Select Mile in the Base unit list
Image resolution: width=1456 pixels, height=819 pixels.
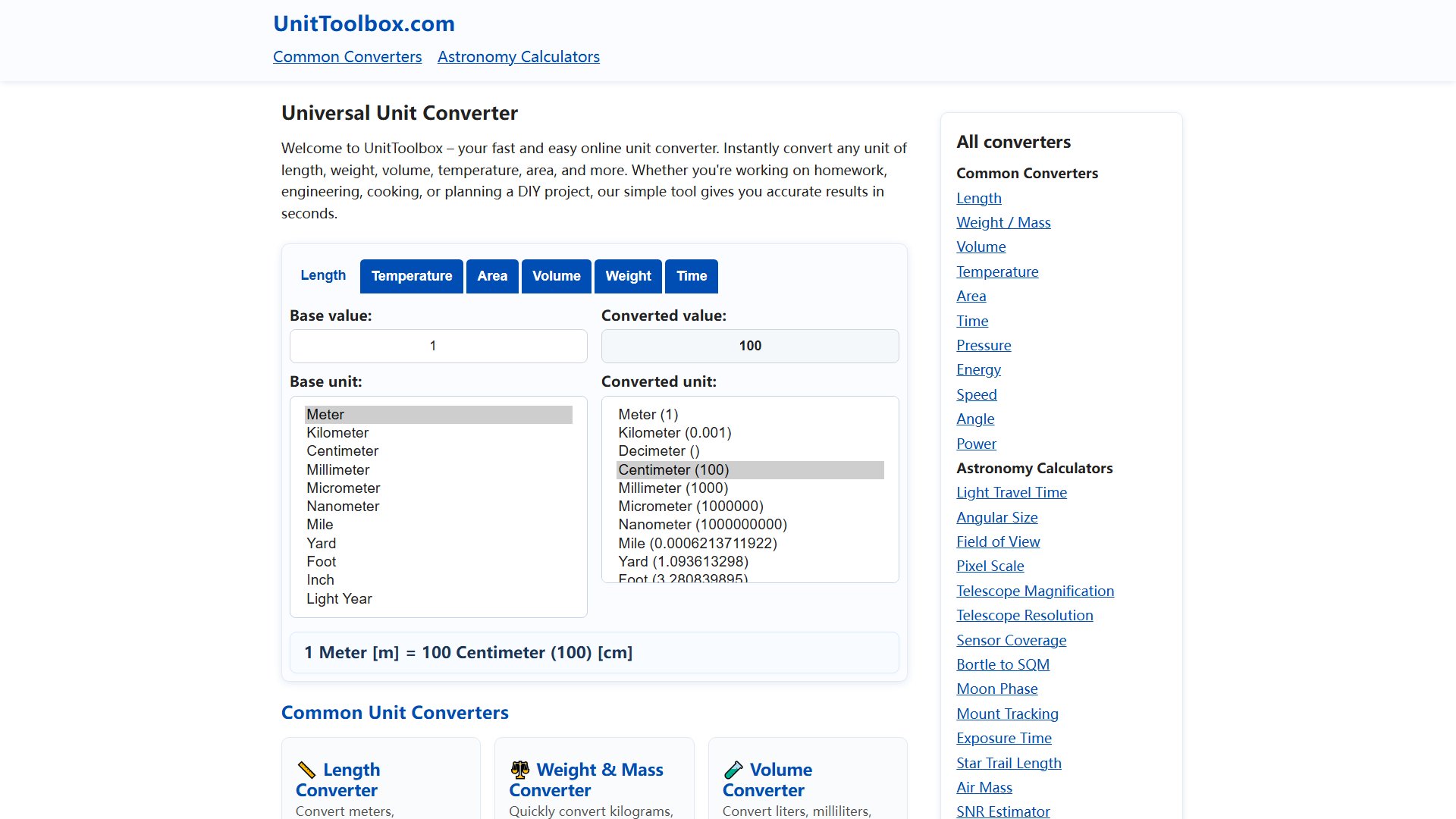pos(438,525)
